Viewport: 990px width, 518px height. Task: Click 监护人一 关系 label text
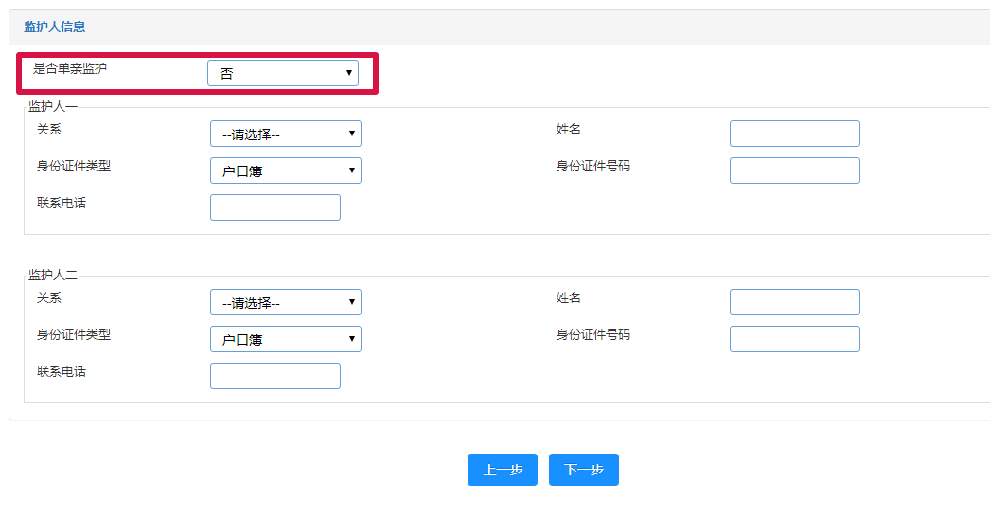(49, 129)
